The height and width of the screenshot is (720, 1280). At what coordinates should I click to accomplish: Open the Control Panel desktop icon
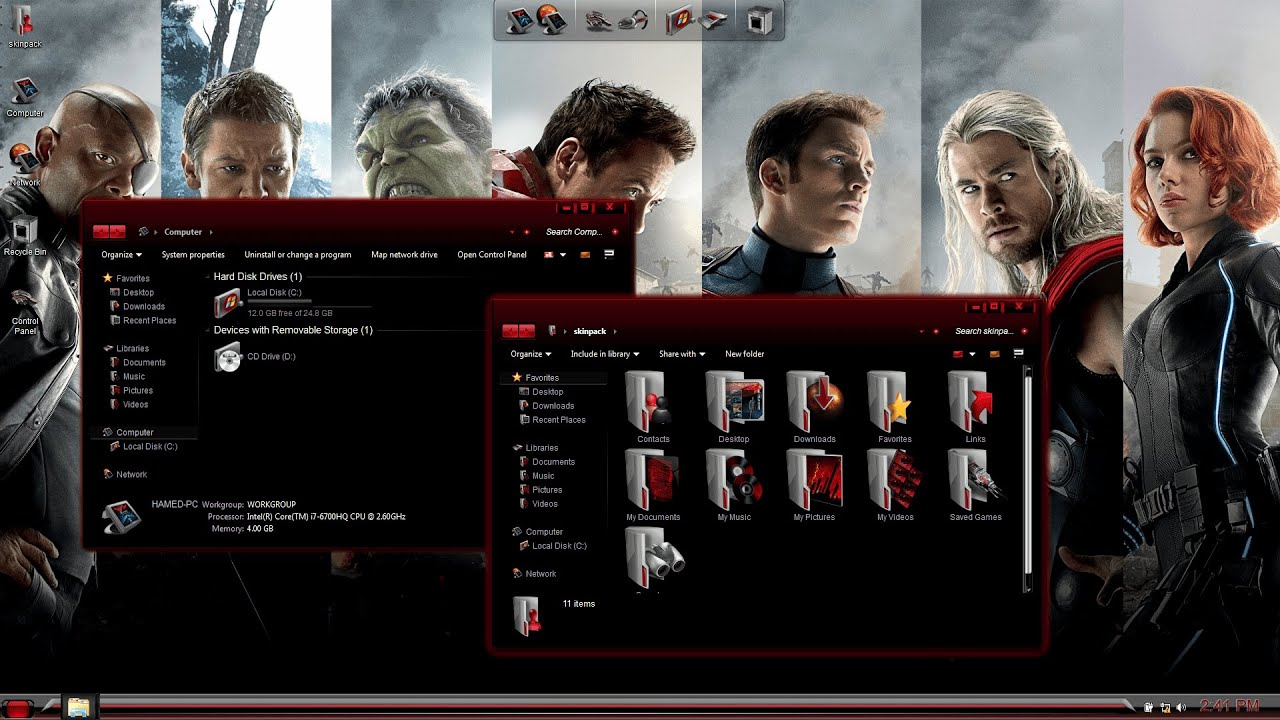[x=25, y=311]
